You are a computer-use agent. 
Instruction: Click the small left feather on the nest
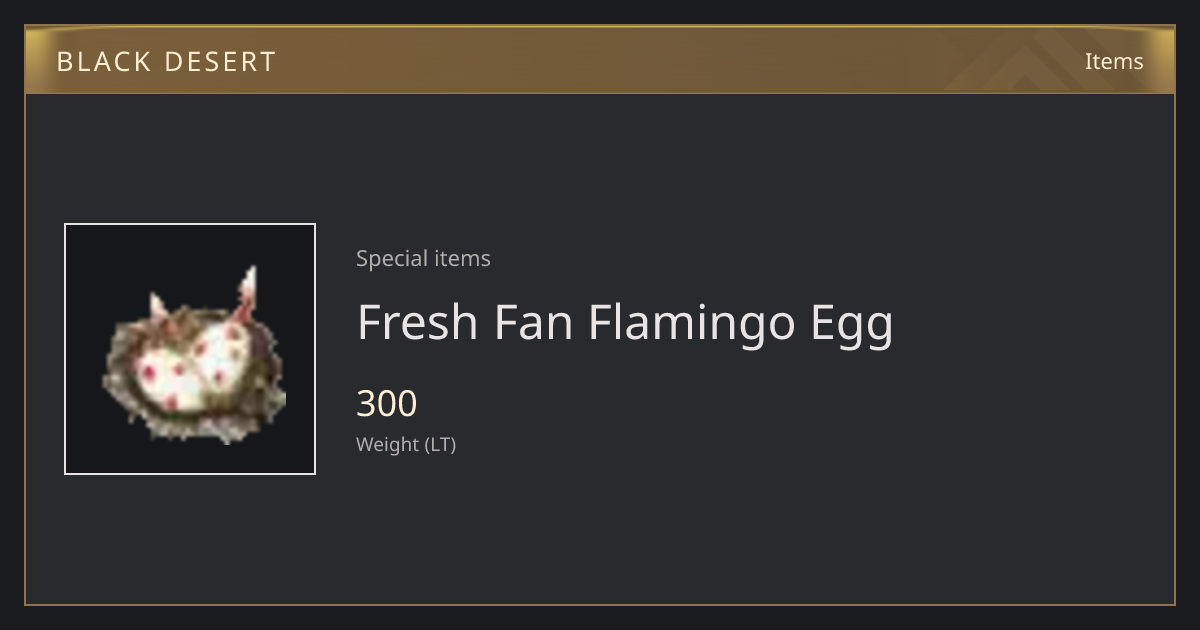(159, 304)
